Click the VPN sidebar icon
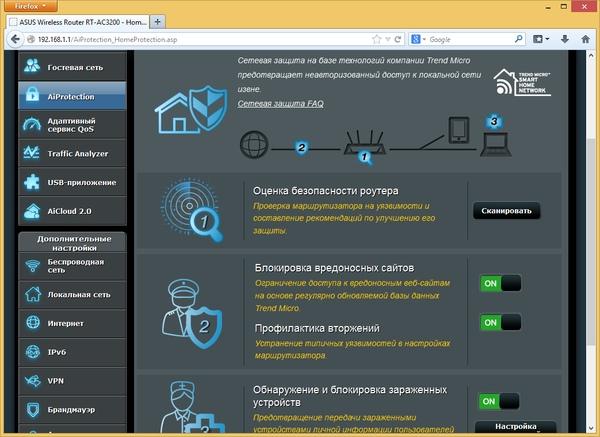Screen dimensions: 600x437 click(x=33, y=380)
